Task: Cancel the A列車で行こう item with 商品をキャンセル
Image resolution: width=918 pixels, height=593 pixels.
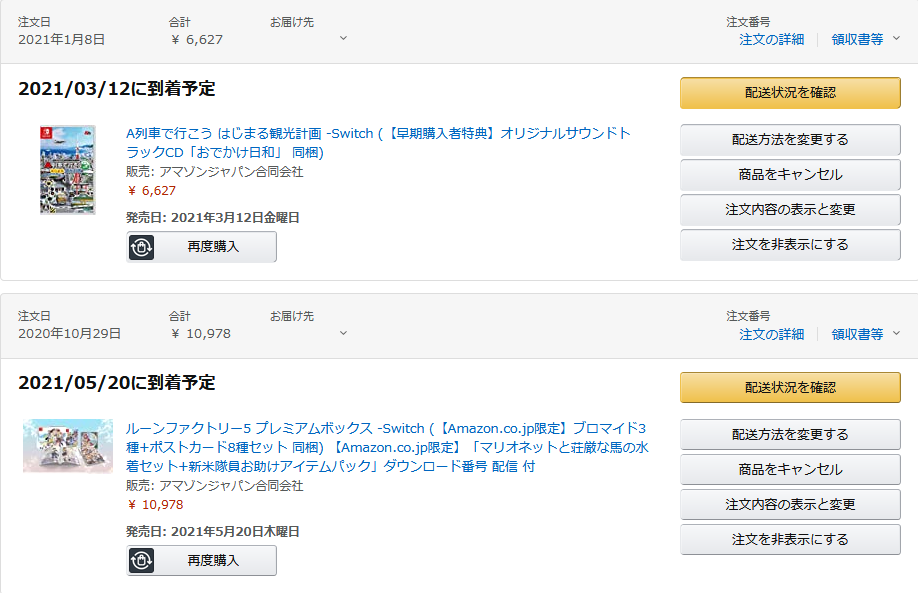Action: click(x=790, y=175)
